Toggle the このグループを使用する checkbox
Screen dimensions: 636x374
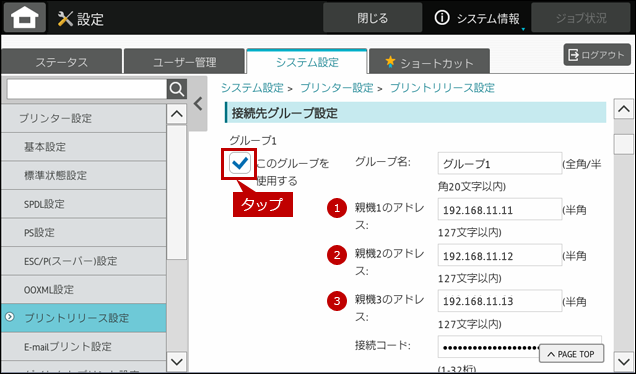(x=239, y=164)
